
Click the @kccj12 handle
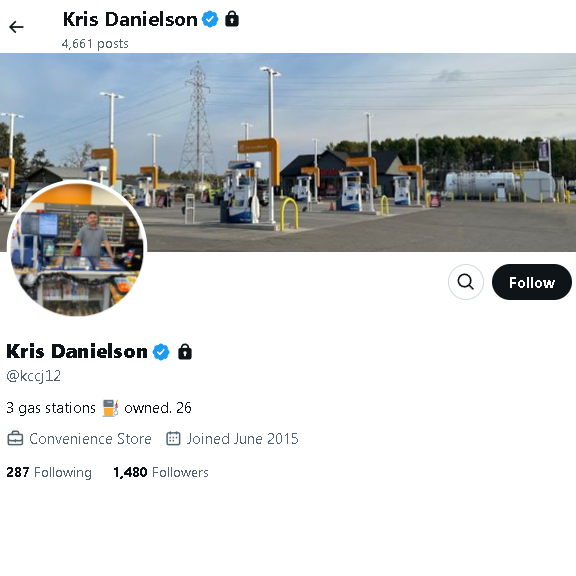[x=33, y=376]
